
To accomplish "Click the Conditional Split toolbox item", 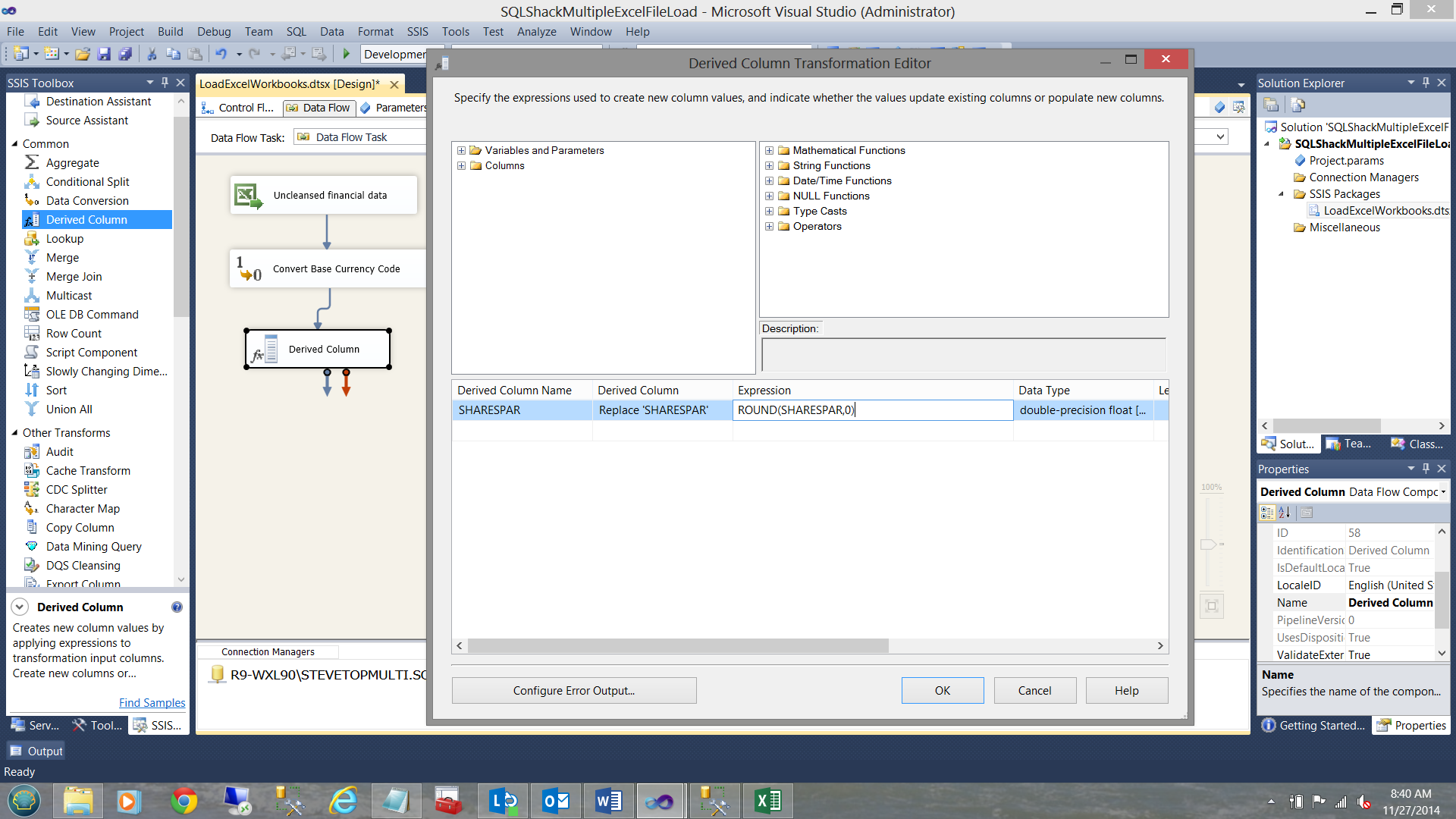I will tap(87, 181).
